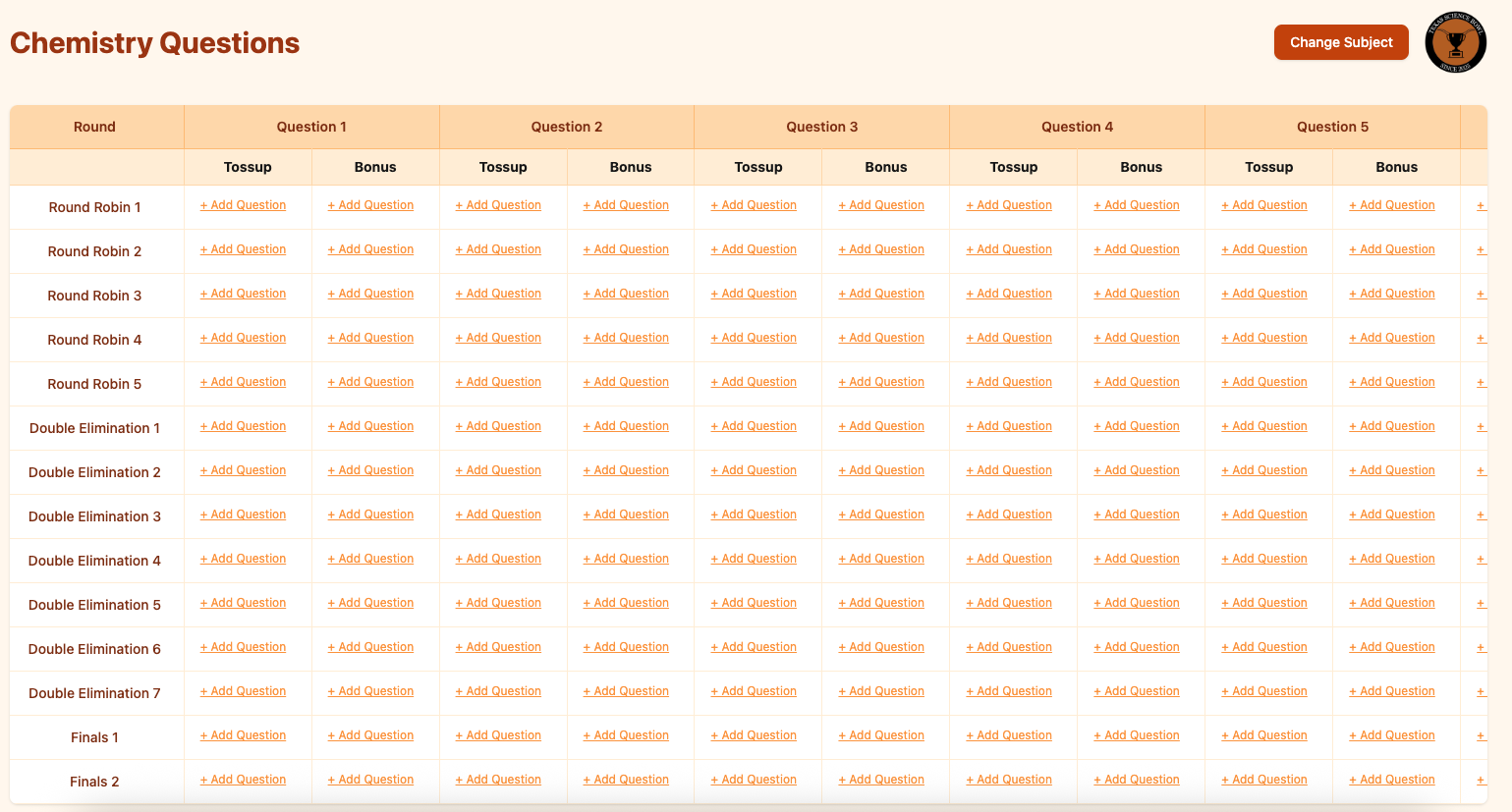Add Question 1 Tossup for Round Robin 2
The height and width of the screenshot is (812, 1512).
pyautogui.click(x=243, y=249)
